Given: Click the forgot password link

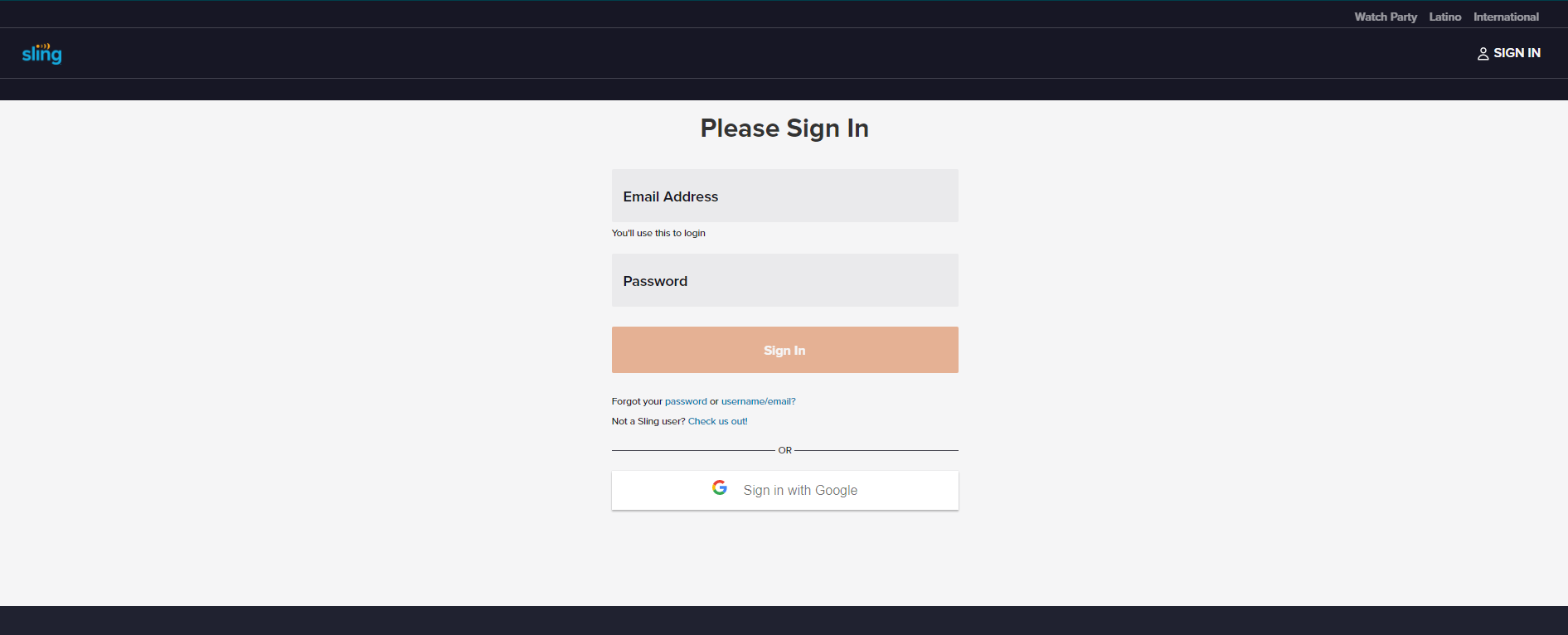Looking at the screenshot, I should 685,400.
